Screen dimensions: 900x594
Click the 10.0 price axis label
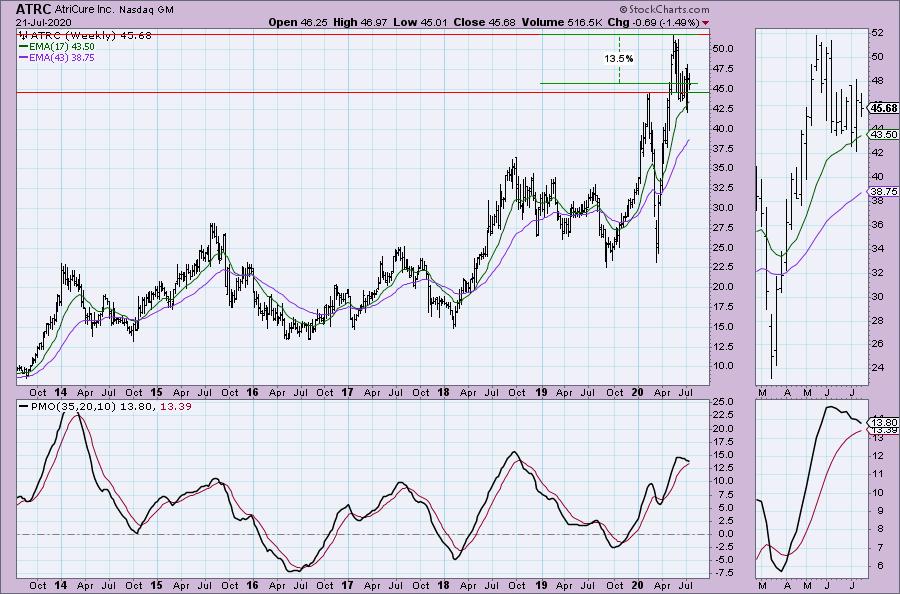(723, 366)
